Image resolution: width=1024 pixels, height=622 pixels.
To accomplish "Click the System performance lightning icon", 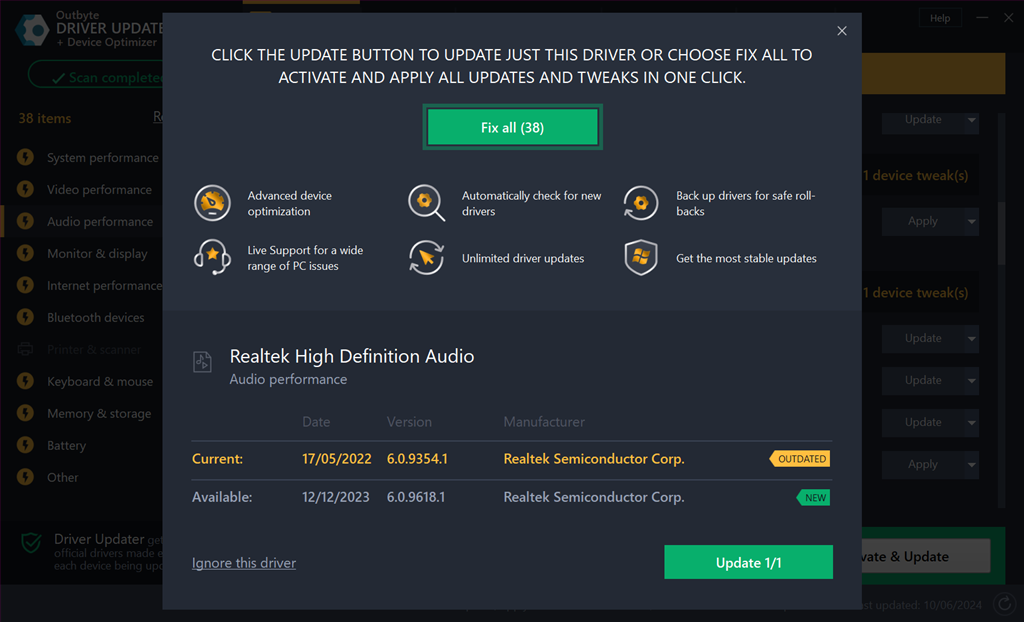I will (25, 157).
